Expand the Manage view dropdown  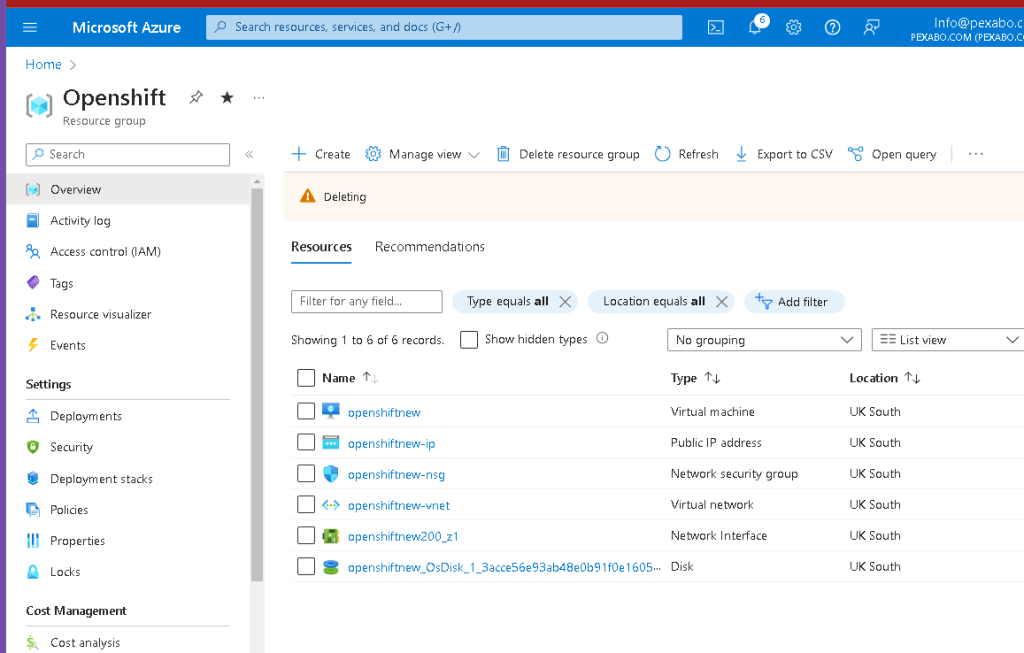point(423,154)
